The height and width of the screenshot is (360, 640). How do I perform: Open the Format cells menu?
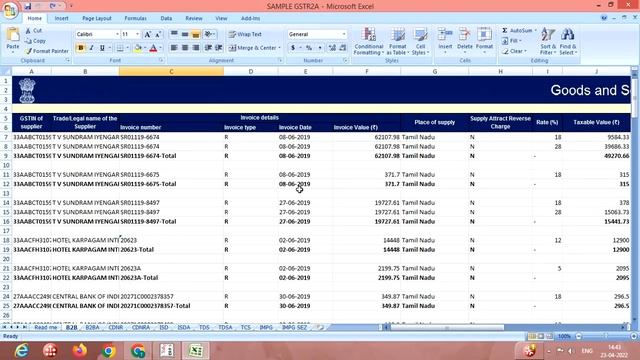484,41
